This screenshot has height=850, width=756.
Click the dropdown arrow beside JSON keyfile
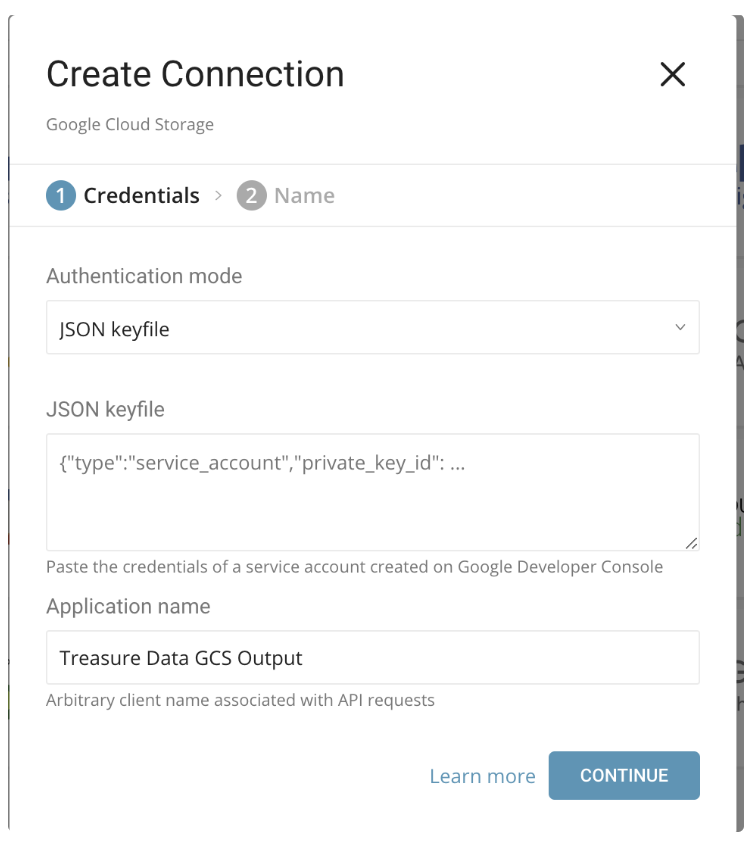tap(680, 328)
